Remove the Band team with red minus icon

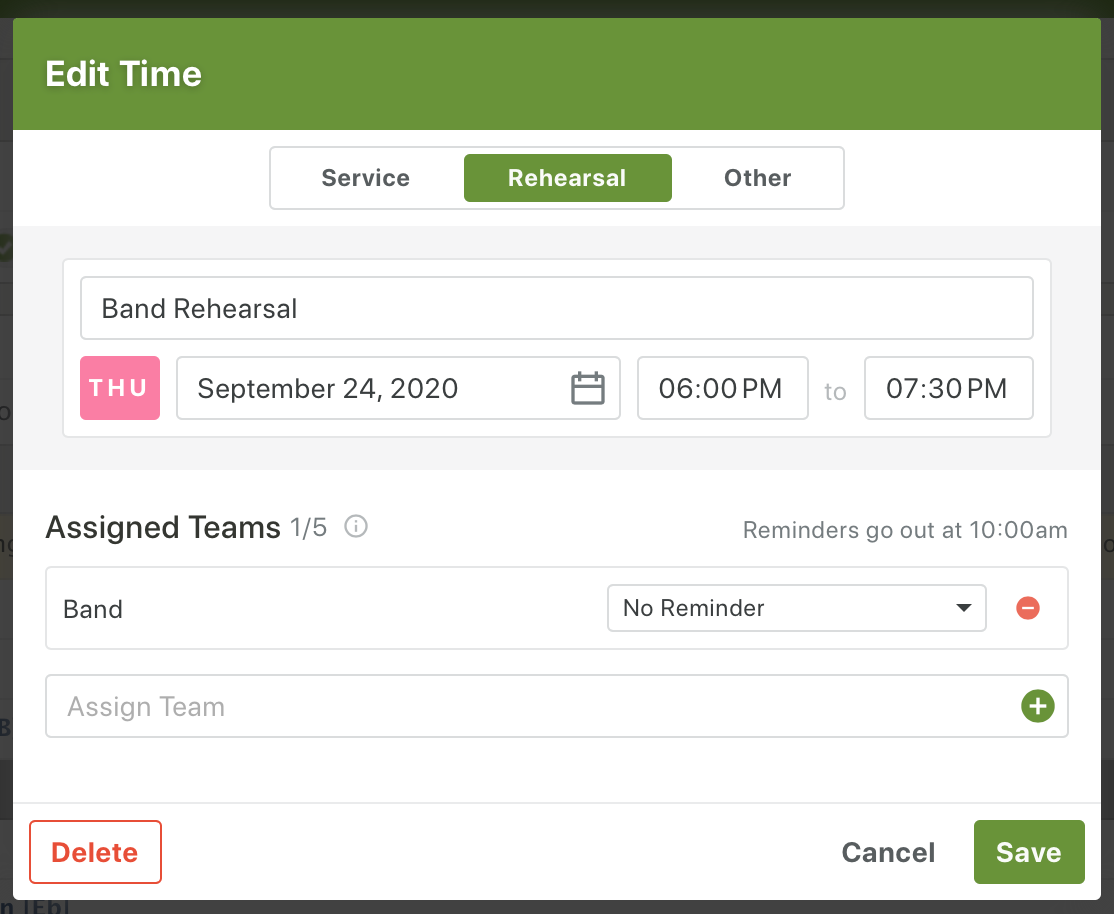[x=1027, y=608]
